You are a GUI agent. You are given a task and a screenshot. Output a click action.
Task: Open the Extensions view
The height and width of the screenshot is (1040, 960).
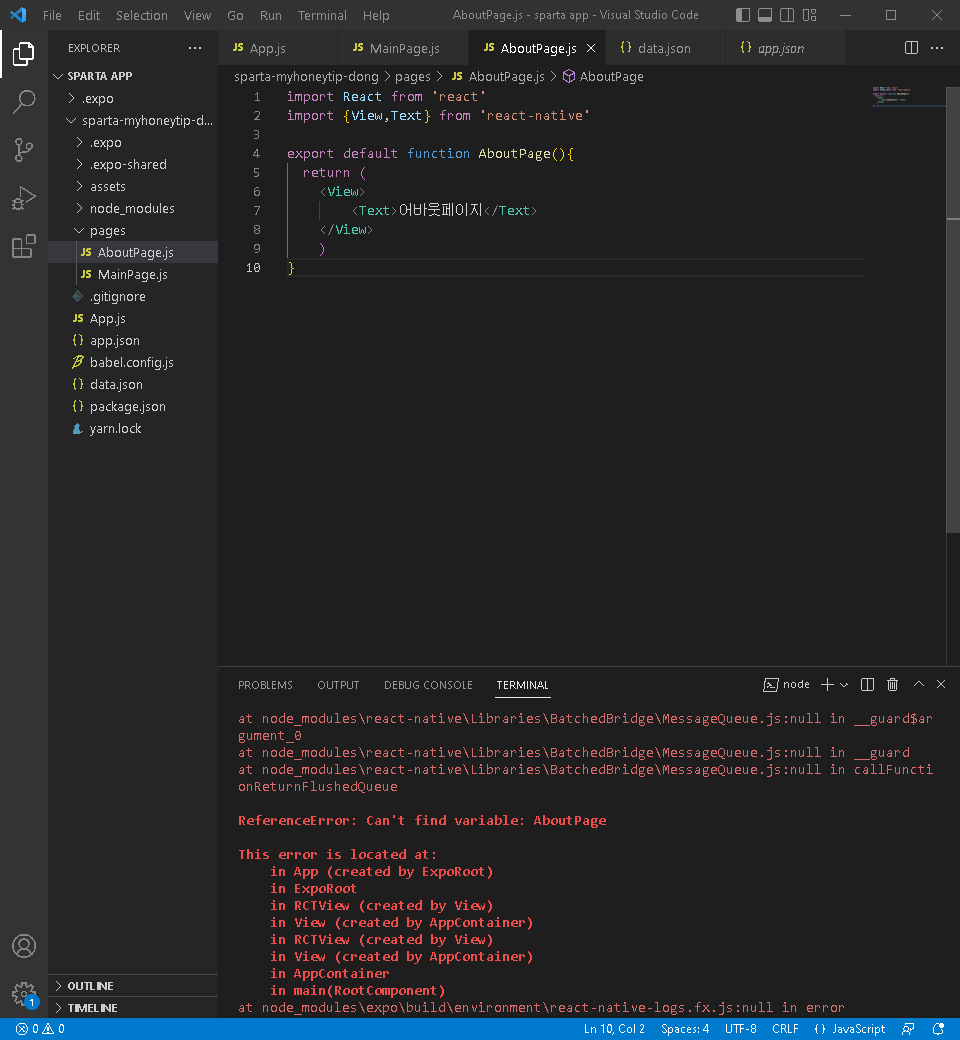point(24,245)
